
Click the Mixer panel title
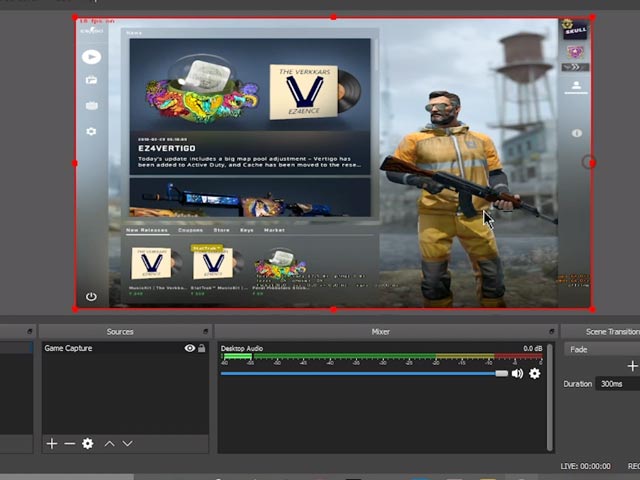point(380,332)
